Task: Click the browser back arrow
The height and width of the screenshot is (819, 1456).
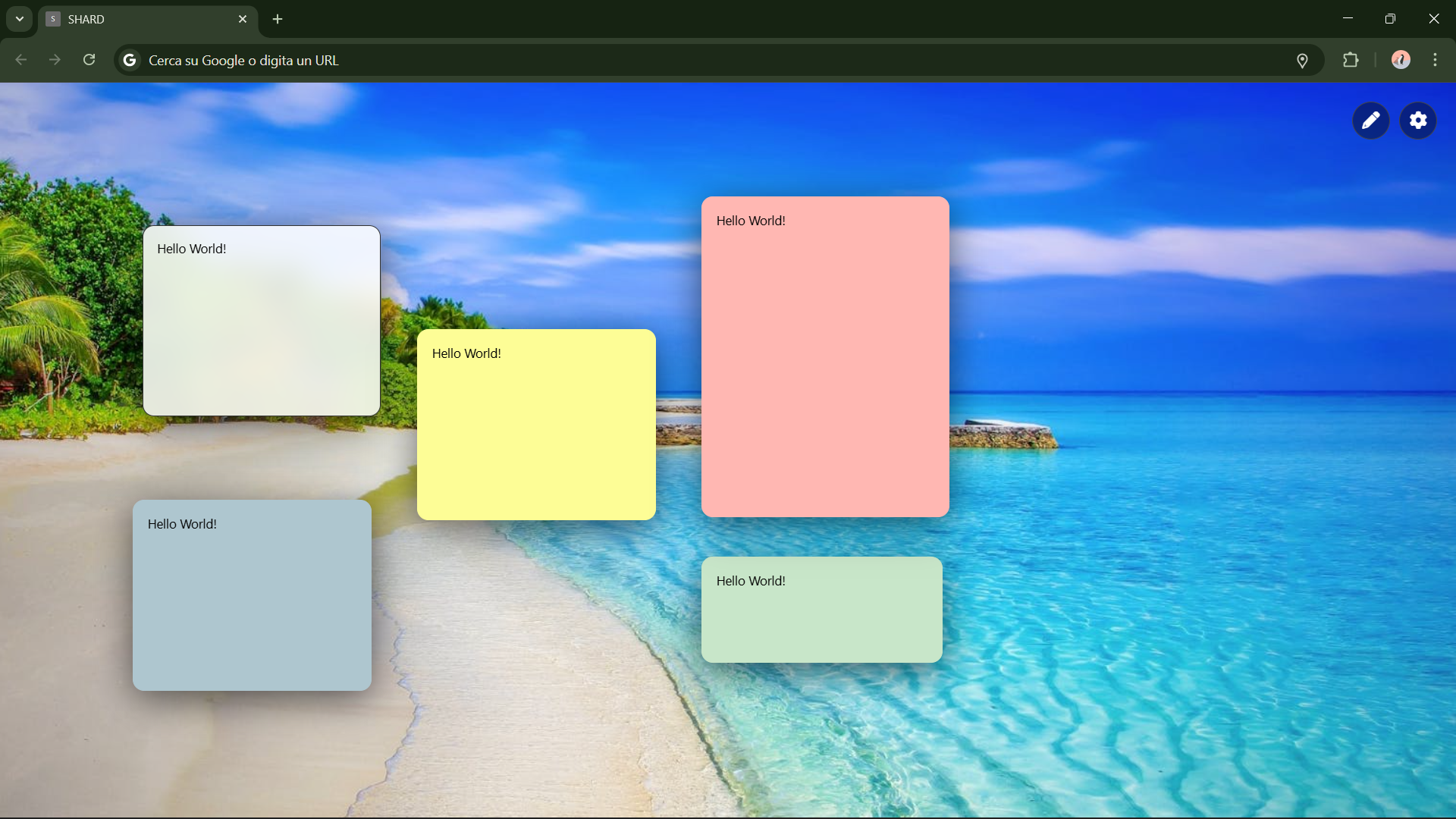Action: pos(21,60)
